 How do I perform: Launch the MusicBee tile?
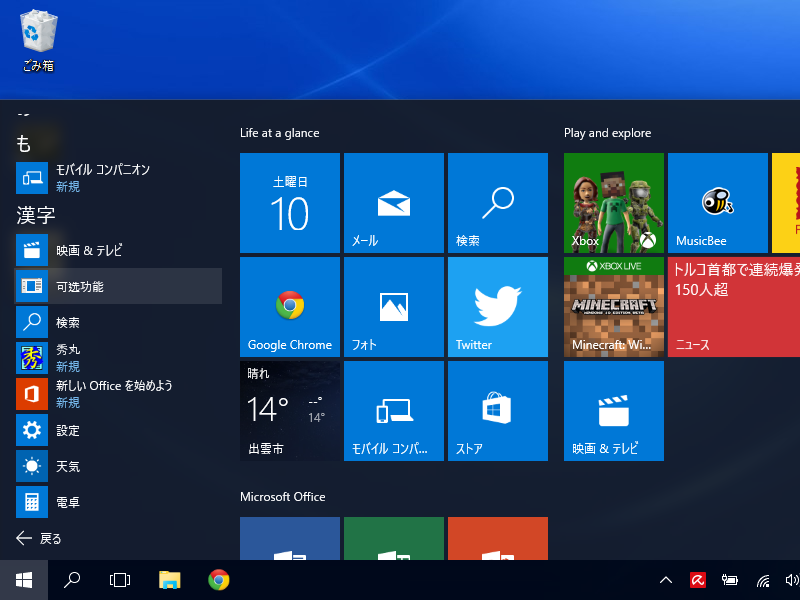718,203
